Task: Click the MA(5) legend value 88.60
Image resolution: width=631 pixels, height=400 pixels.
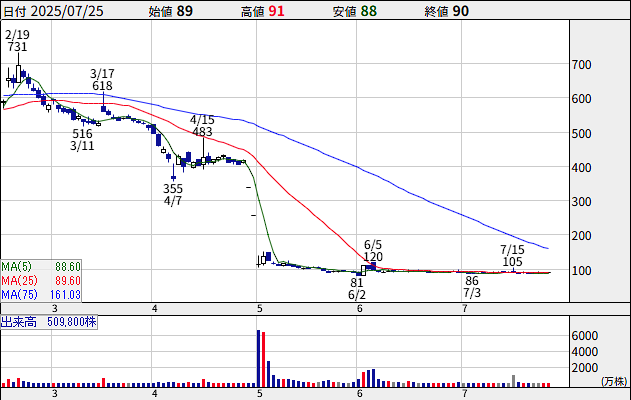Action: coord(68,266)
